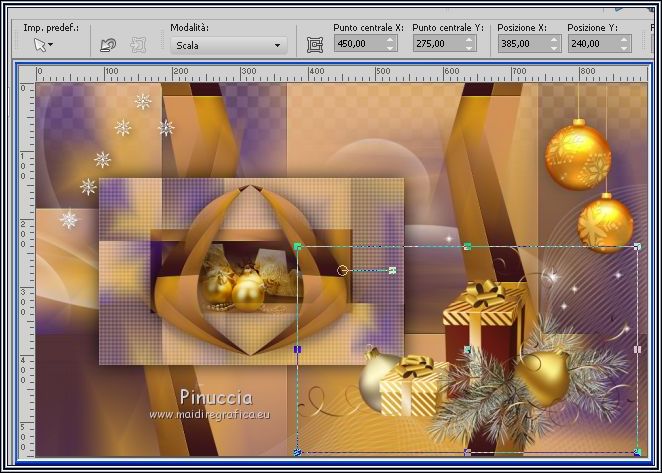Click the bottom-left corner selection handle
Viewport: 662px width, 473px height.
[298, 452]
